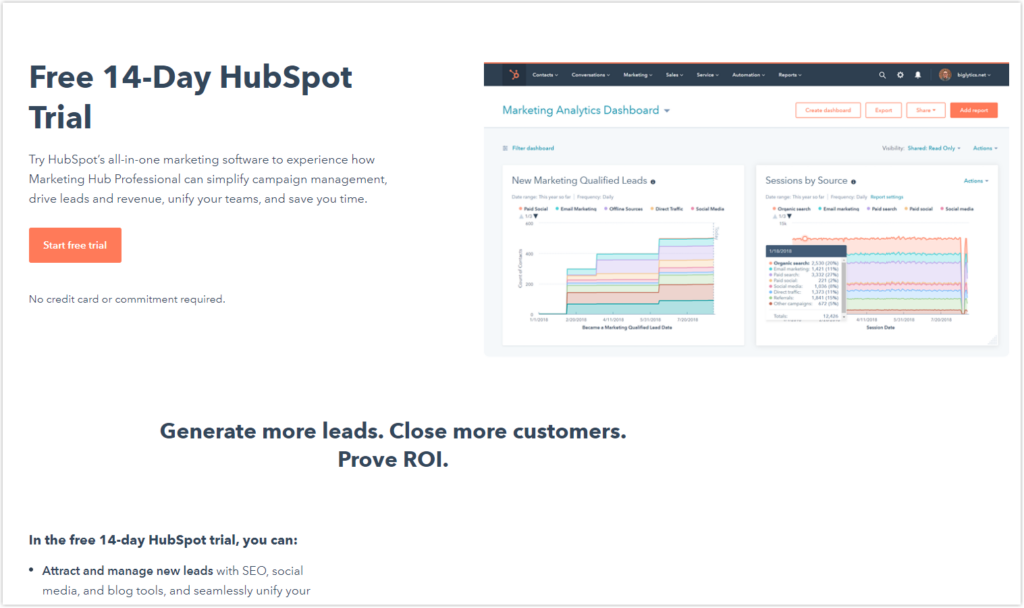Click 'Attract and manage new leads' bullet text
Viewport: 1024px width, 608px height.
point(127,571)
